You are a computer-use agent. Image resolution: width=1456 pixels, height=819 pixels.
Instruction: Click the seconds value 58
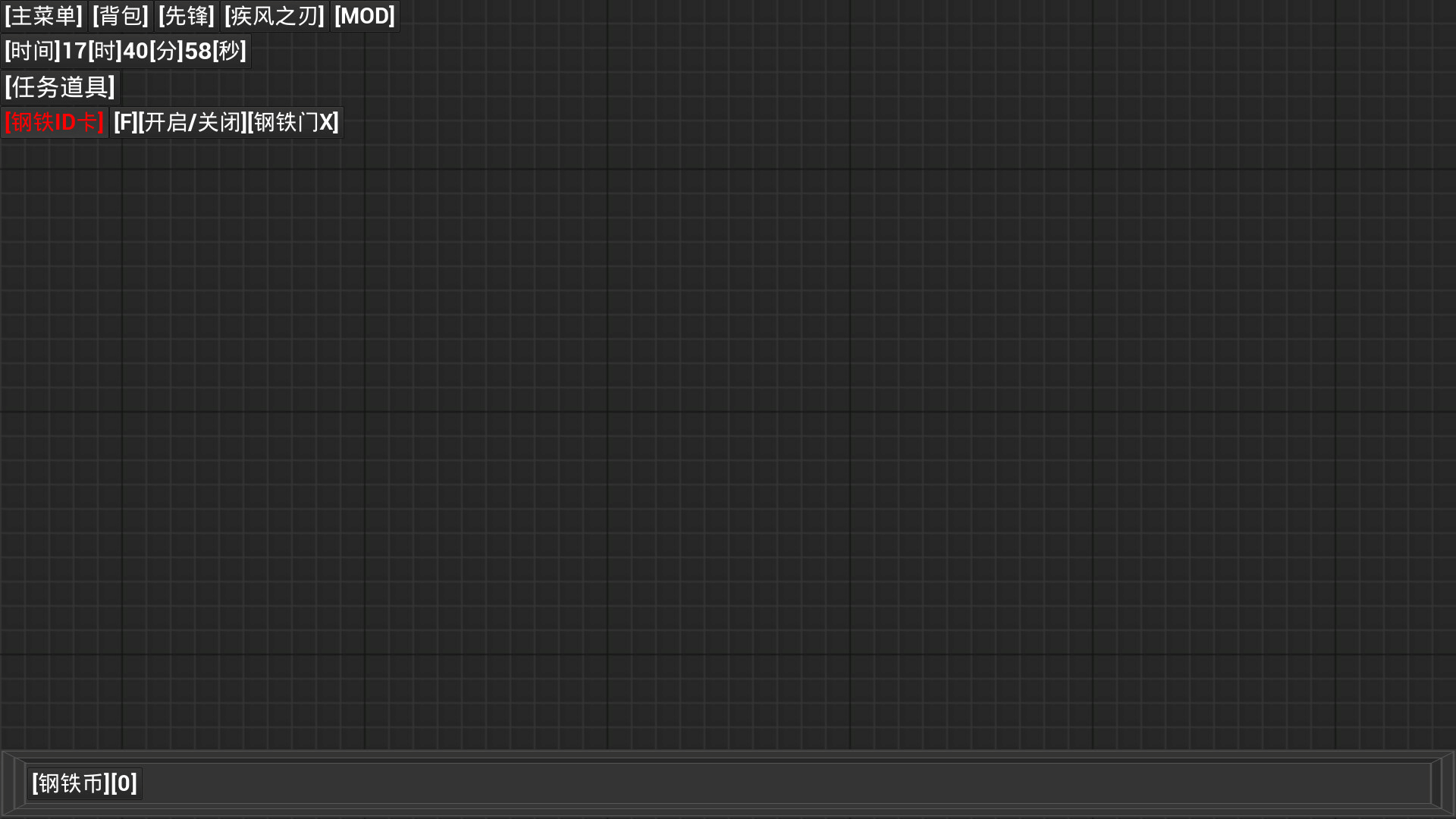(x=198, y=51)
